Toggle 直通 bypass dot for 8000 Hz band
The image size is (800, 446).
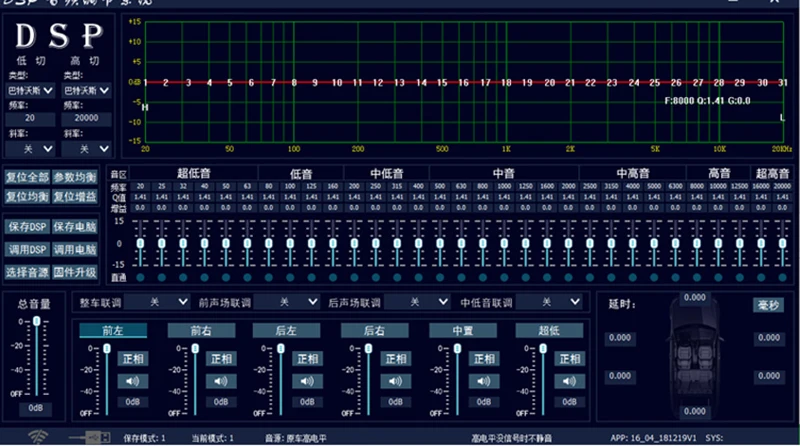(x=697, y=278)
